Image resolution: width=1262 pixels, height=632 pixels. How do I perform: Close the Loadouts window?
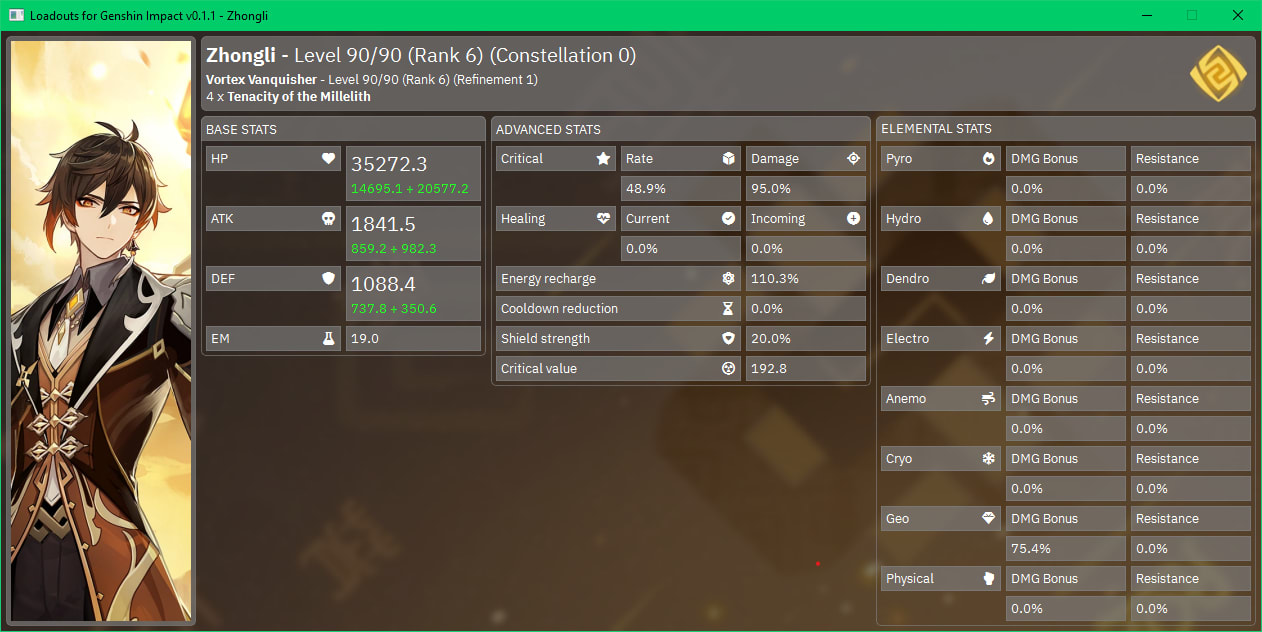point(1238,15)
